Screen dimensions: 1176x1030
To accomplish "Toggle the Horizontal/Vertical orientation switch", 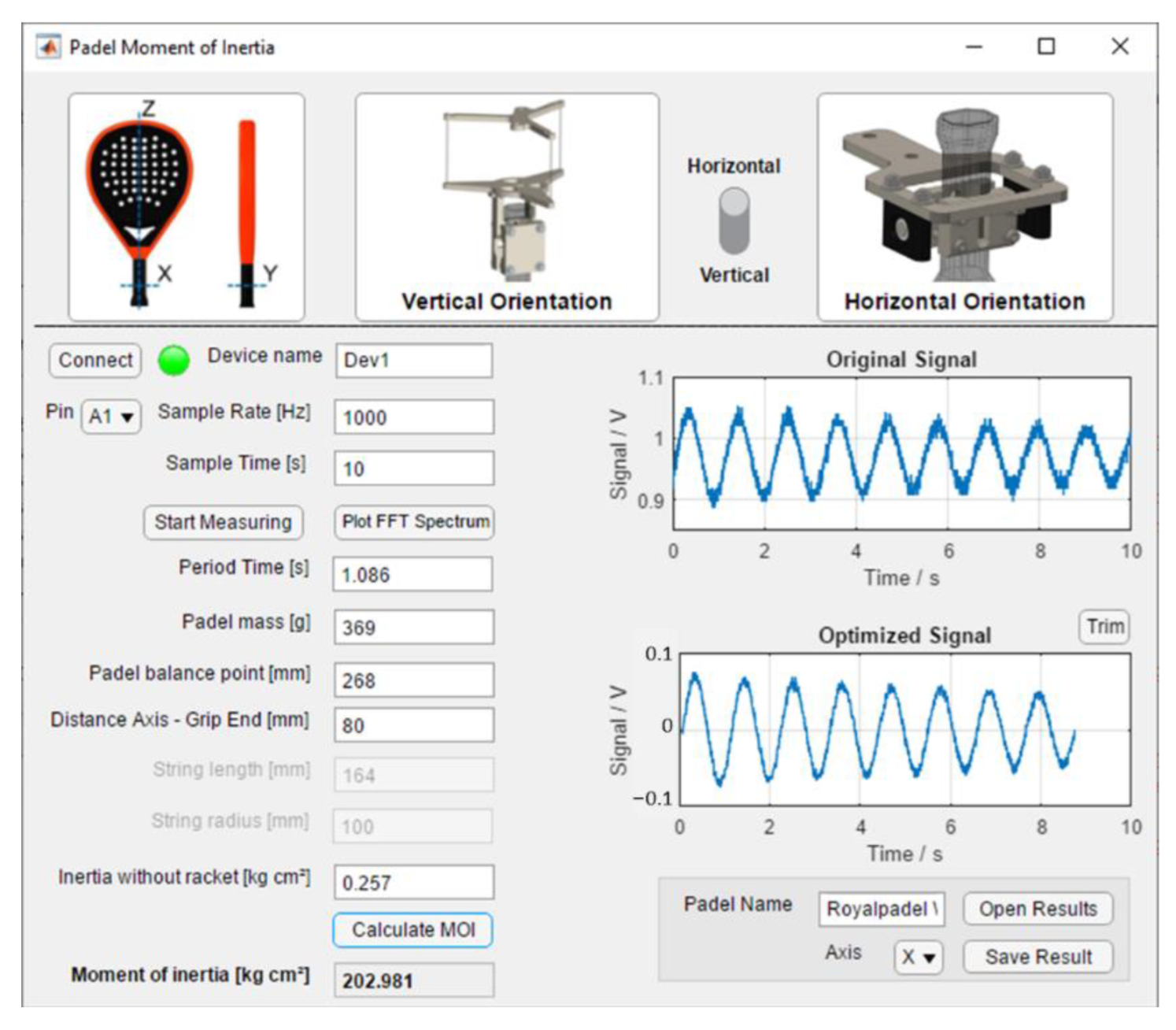I will (x=734, y=220).
